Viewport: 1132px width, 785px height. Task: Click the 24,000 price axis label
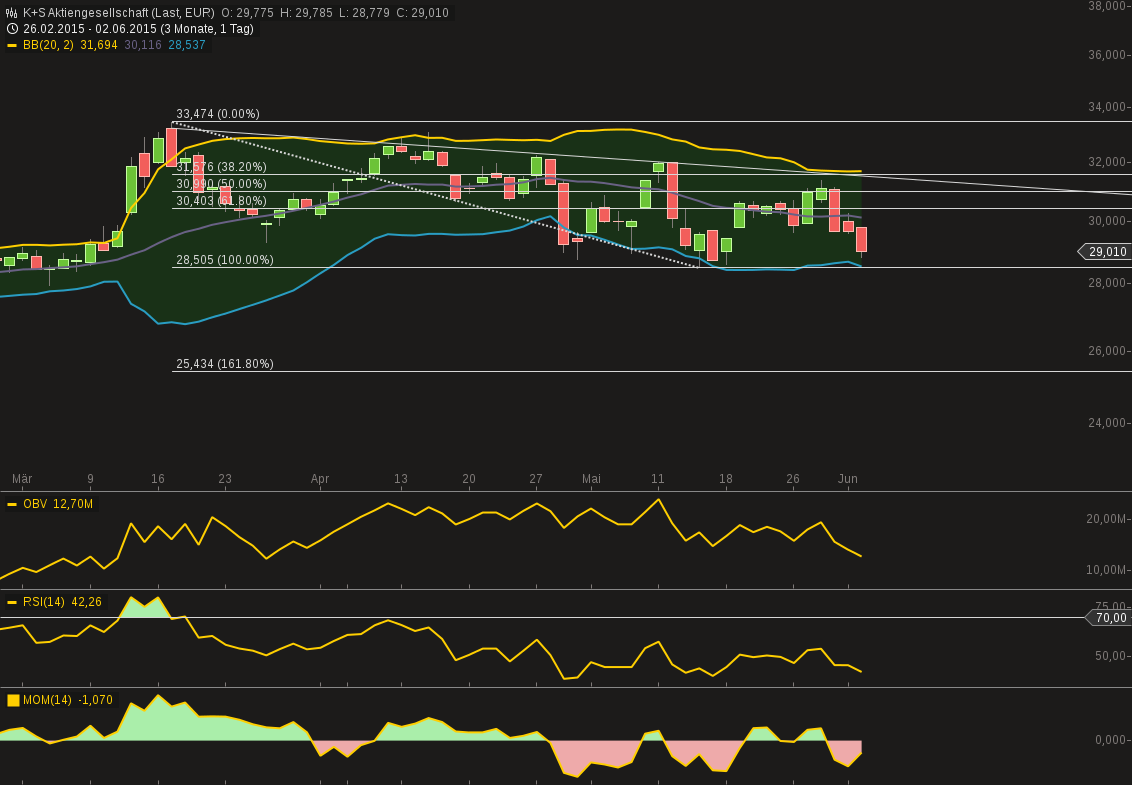point(1107,423)
